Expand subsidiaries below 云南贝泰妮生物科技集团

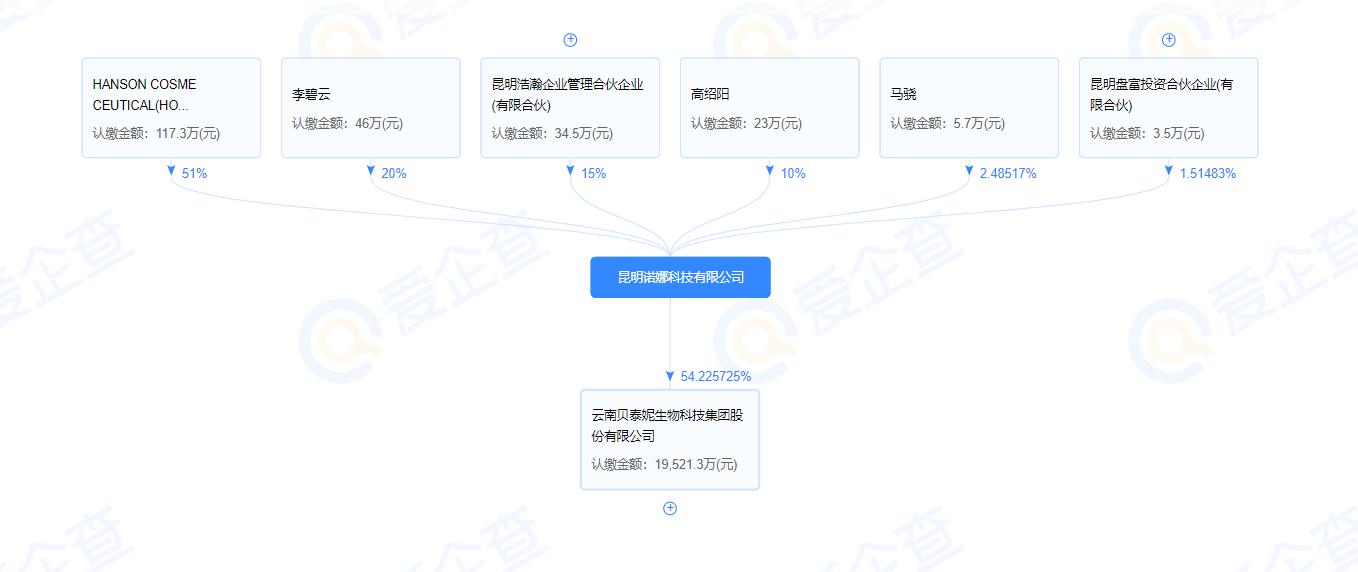[x=670, y=508]
